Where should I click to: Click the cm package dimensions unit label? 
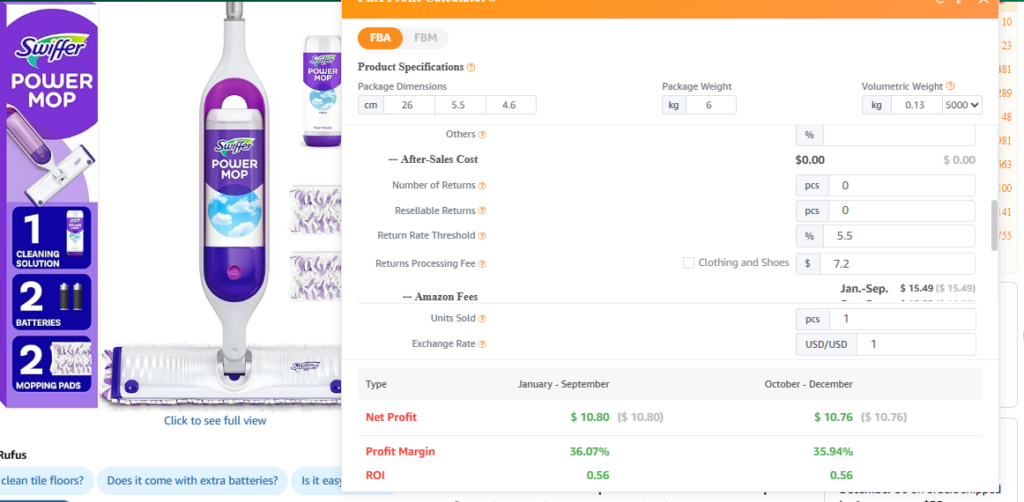[x=370, y=104]
